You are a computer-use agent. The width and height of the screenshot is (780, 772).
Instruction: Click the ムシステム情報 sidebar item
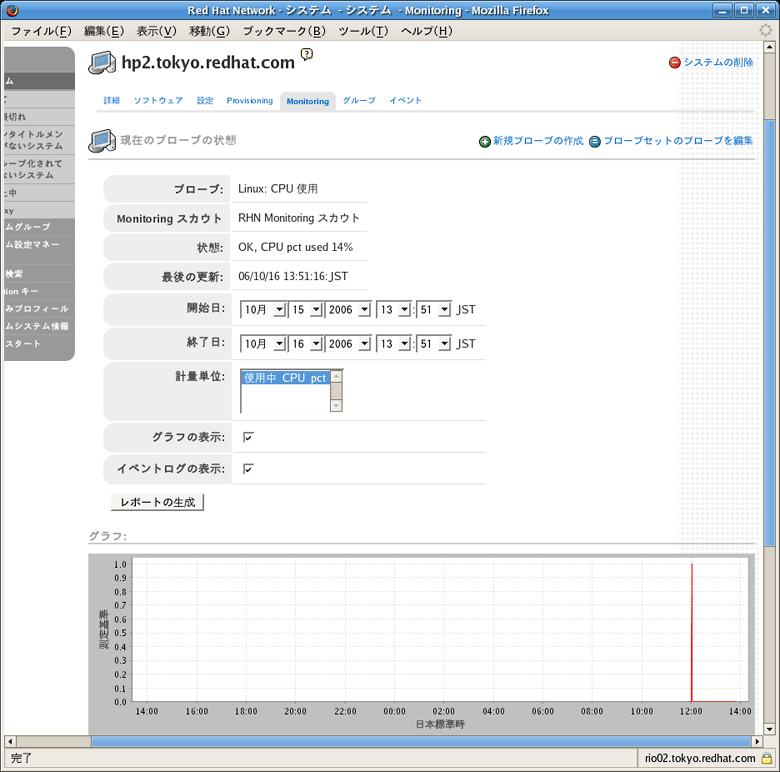pyautogui.click(x=39, y=326)
